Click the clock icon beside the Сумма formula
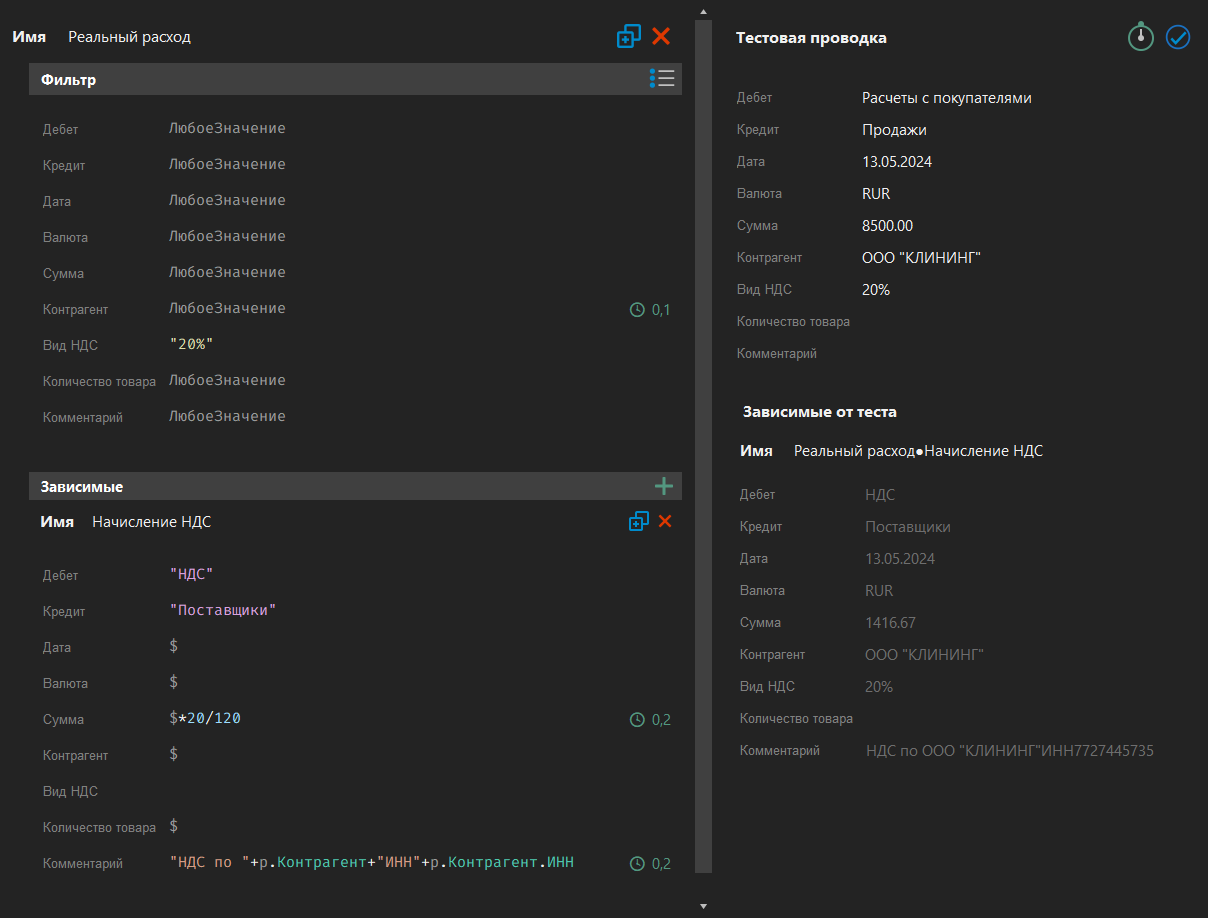The height and width of the screenshot is (918, 1208). click(x=637, y=719)
